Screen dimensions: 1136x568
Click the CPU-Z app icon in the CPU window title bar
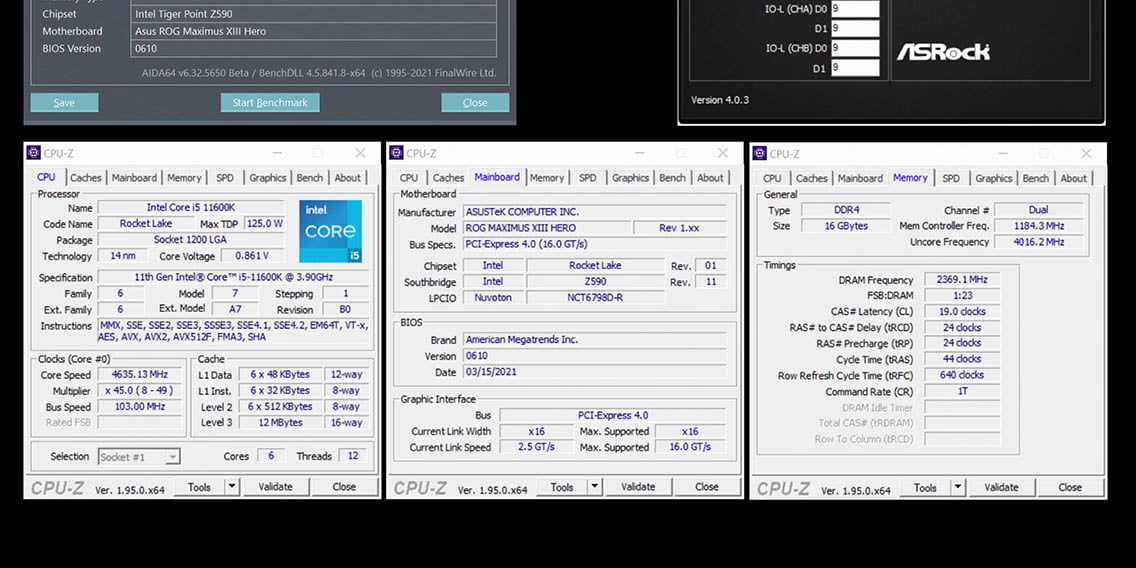[x=33, y=153]
